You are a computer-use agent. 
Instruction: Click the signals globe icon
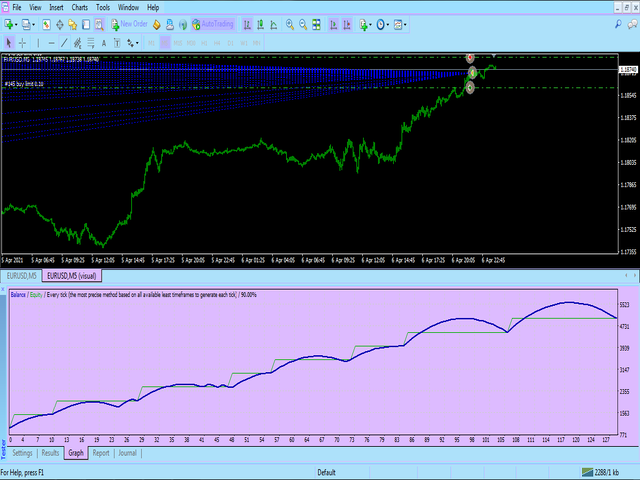183,24
